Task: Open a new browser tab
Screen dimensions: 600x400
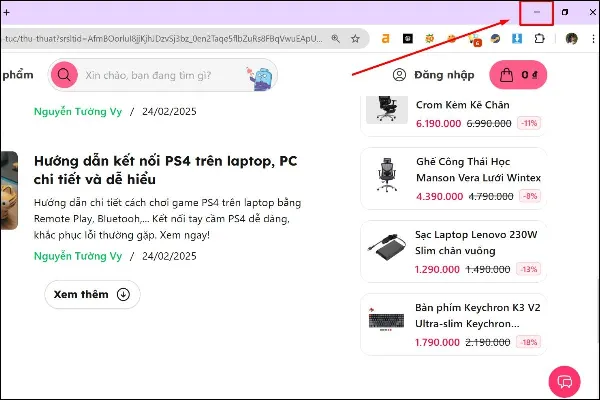Action: [x=6, y=12]
